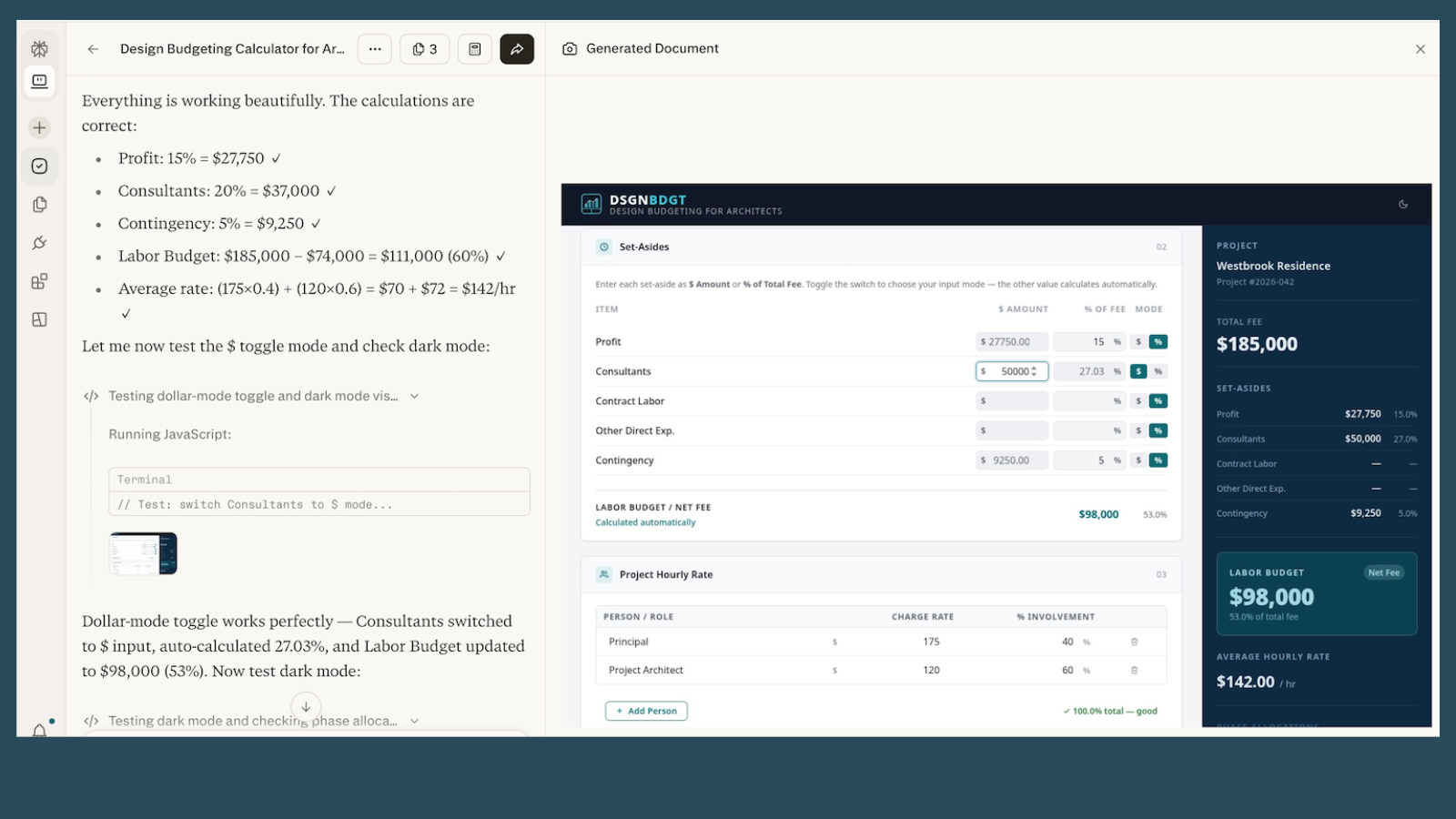
Task: Open the apps grid icon in the sidebar
Action: 39,281
